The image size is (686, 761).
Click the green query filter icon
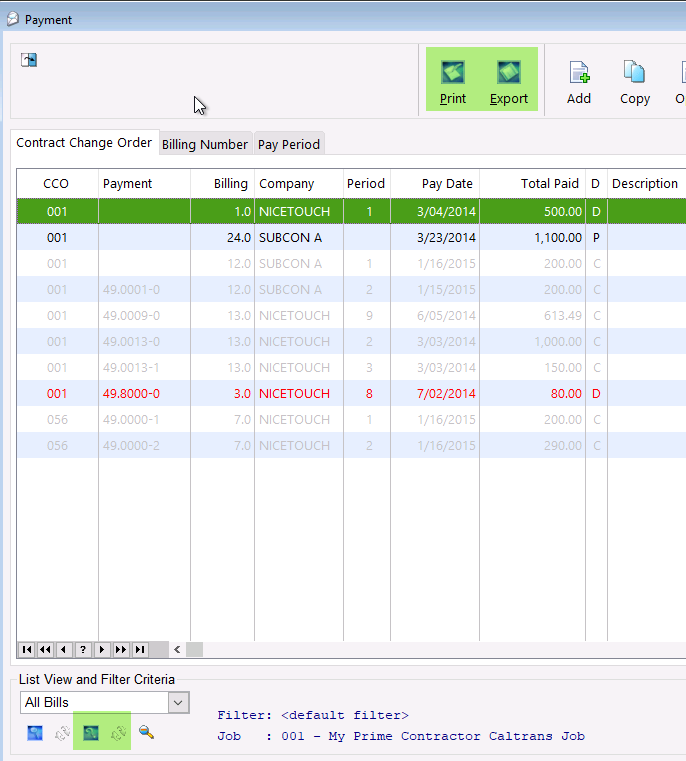(90, 733)
